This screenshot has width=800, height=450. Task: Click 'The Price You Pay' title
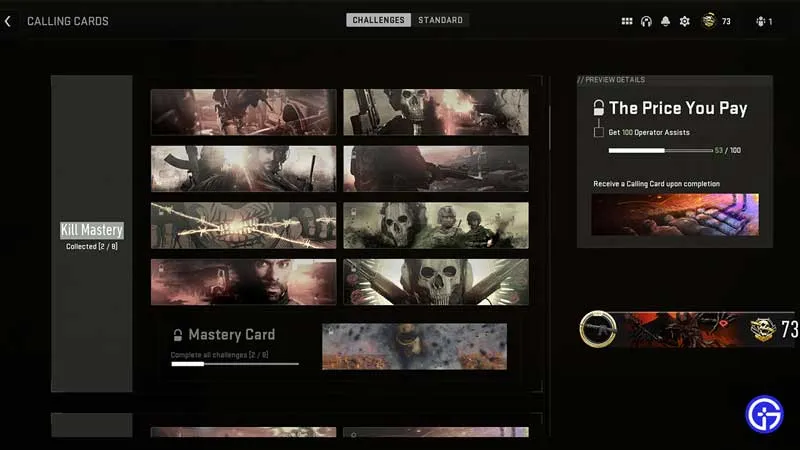[x=678, y=108]
